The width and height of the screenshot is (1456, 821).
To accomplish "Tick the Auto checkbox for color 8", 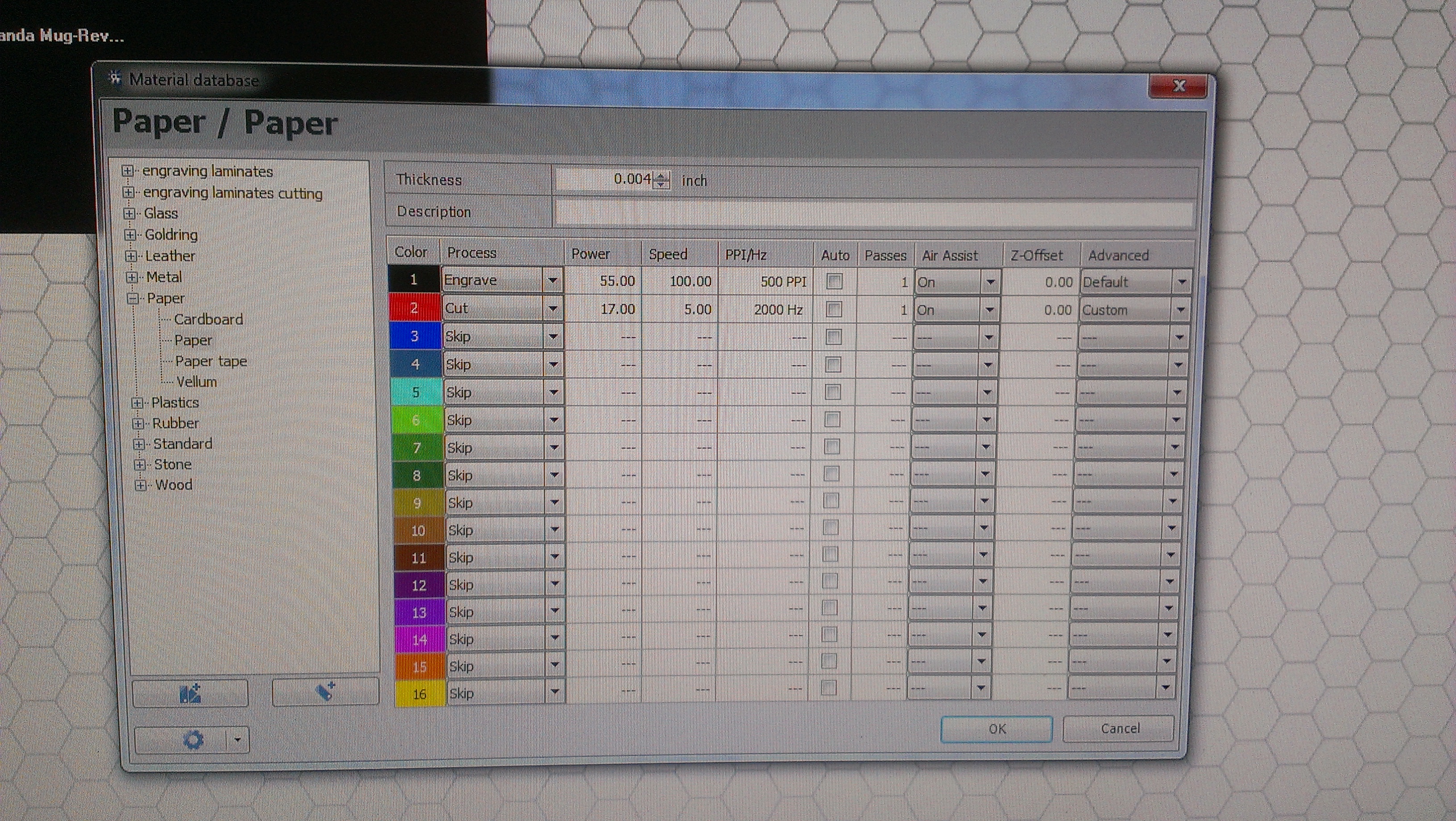I will click(831, 474).
